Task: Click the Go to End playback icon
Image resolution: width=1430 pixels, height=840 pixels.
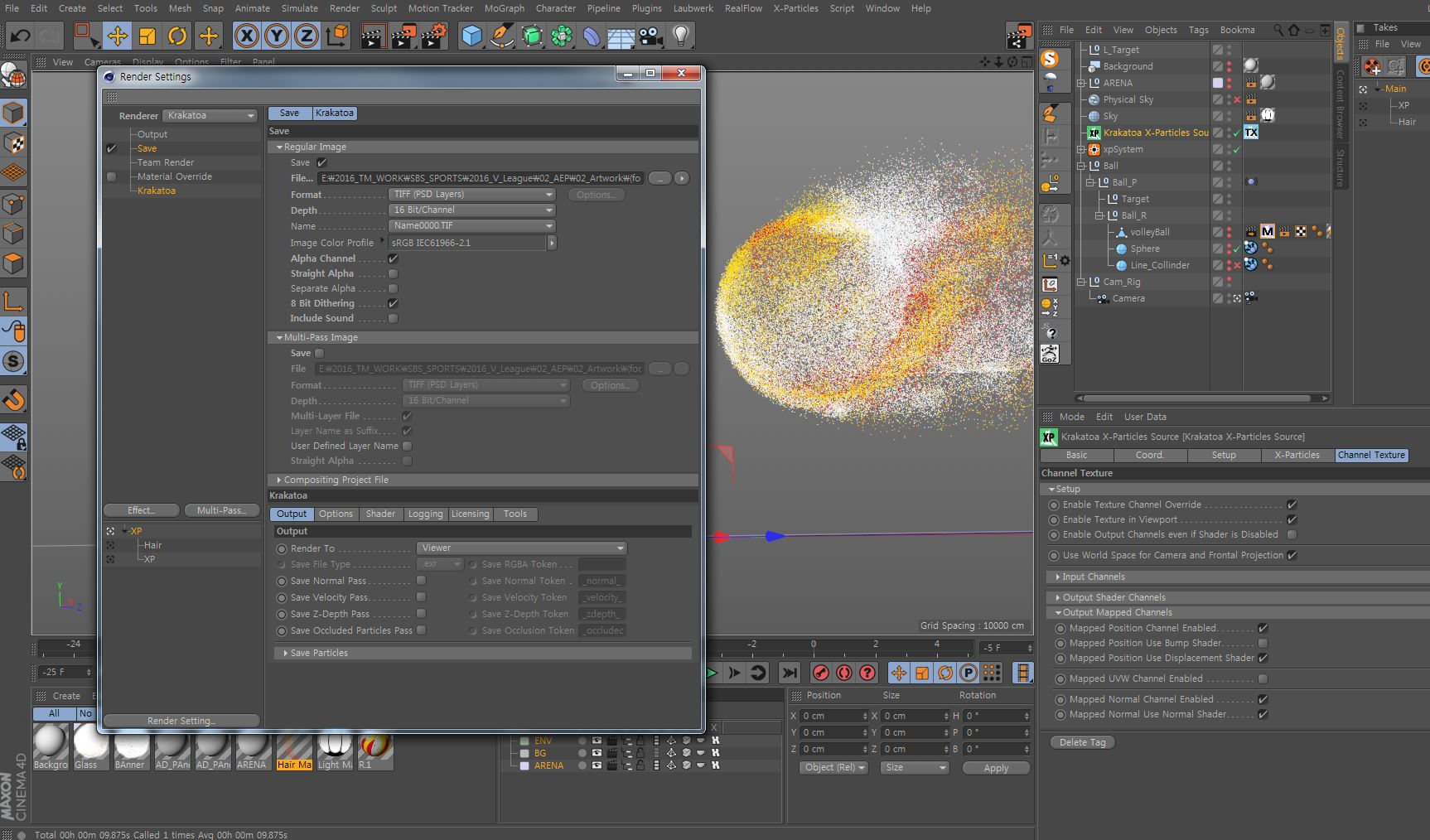Action: tap(790, 673)
